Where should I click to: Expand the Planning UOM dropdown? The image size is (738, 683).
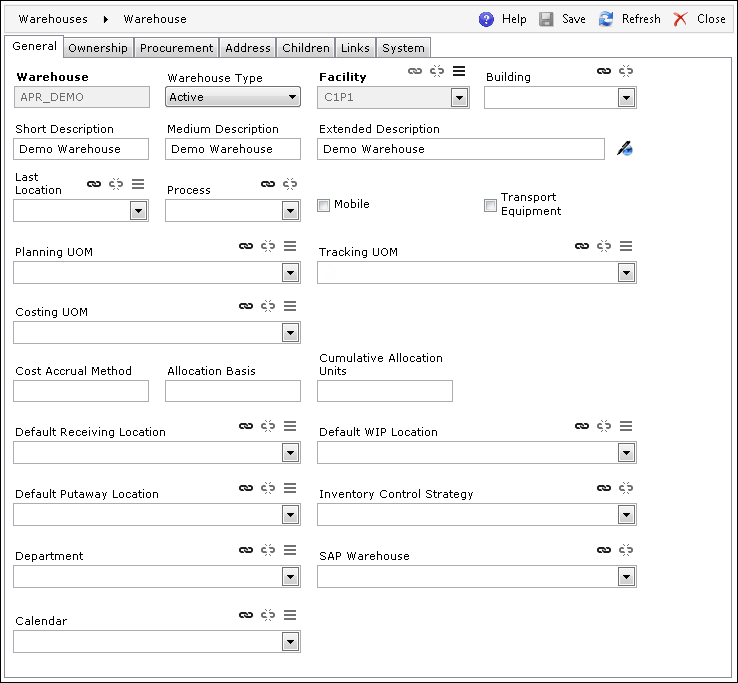[290, 273]
